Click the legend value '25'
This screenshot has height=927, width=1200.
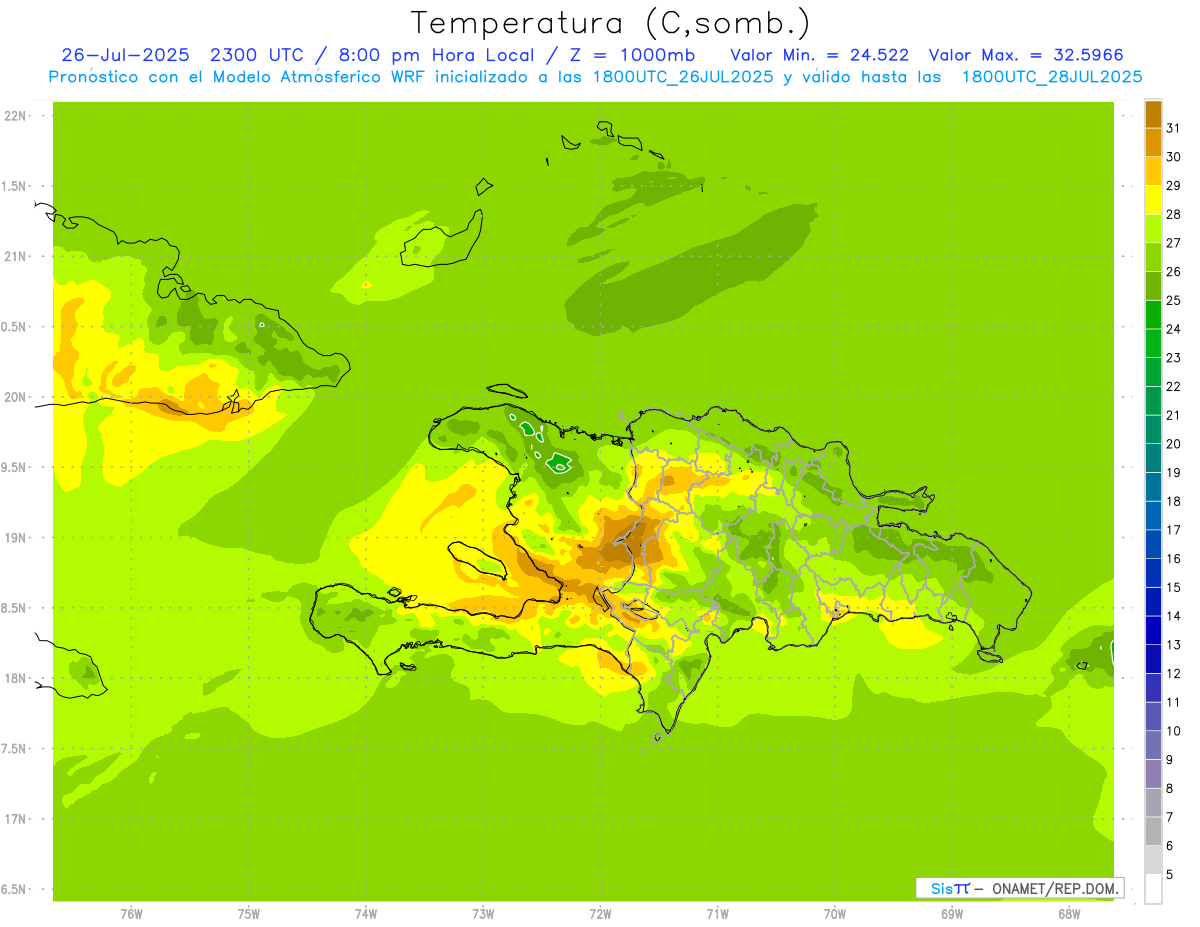1173,300
